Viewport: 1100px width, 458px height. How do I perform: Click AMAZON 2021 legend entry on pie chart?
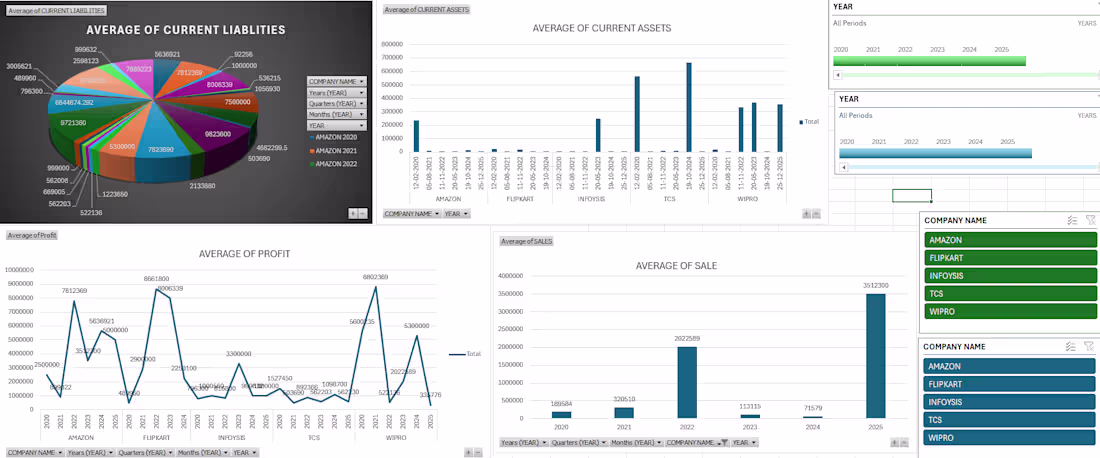(334, 151)
